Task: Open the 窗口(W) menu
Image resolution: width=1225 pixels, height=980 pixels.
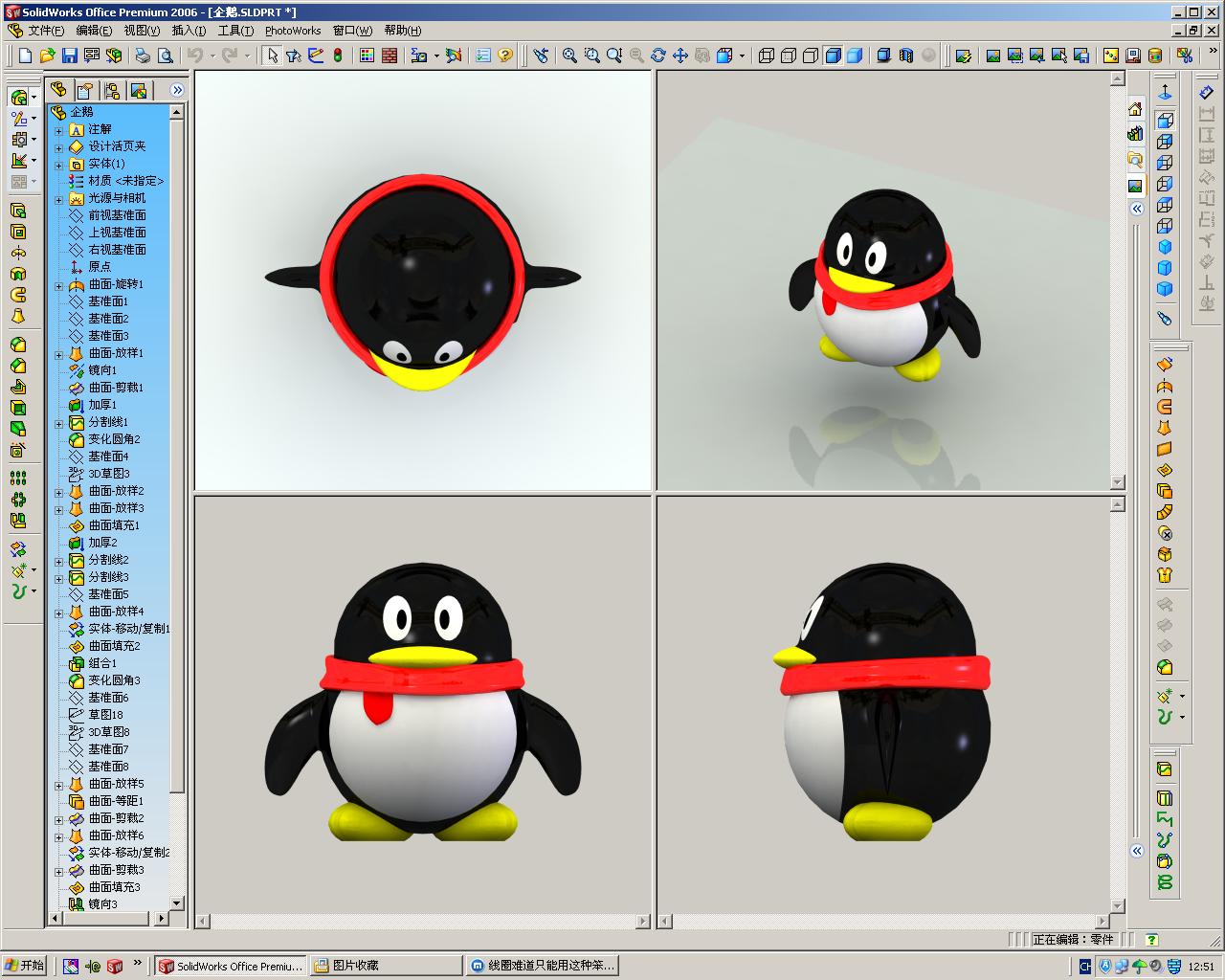Action: [352, 31]
